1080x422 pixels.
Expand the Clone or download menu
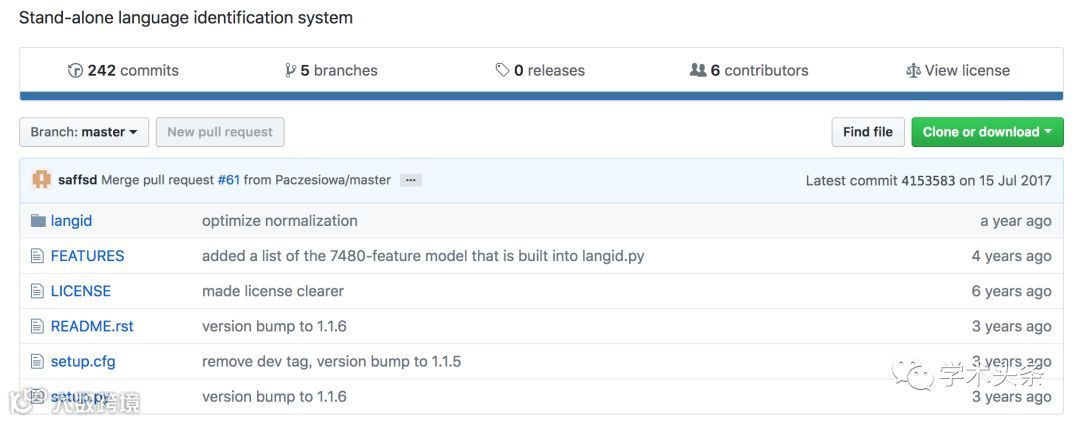click(987, 132)
